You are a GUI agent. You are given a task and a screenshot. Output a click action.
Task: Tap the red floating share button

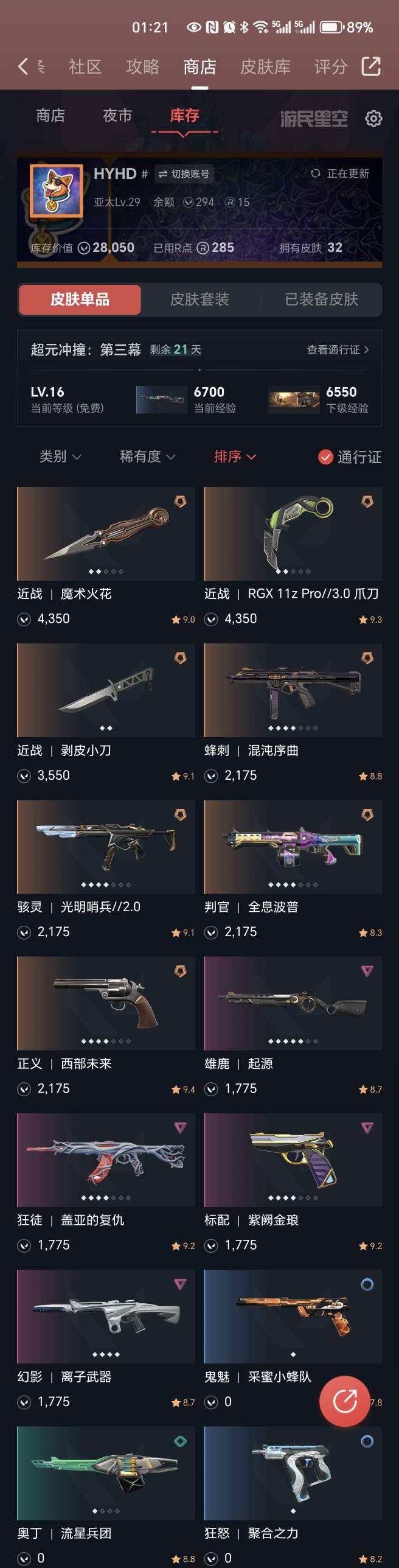(345, 1401)
